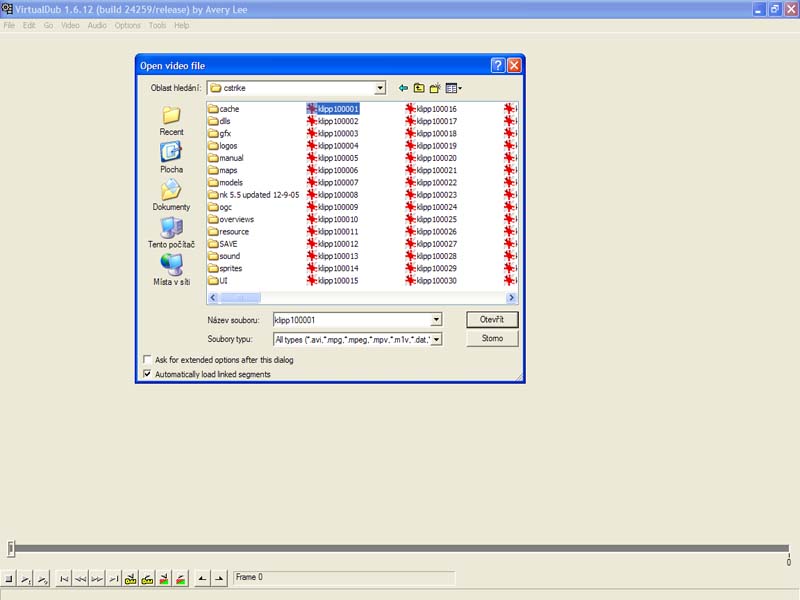Step forward one frame
This screenshot has width=800, height=600.
(x=97, y=579)
